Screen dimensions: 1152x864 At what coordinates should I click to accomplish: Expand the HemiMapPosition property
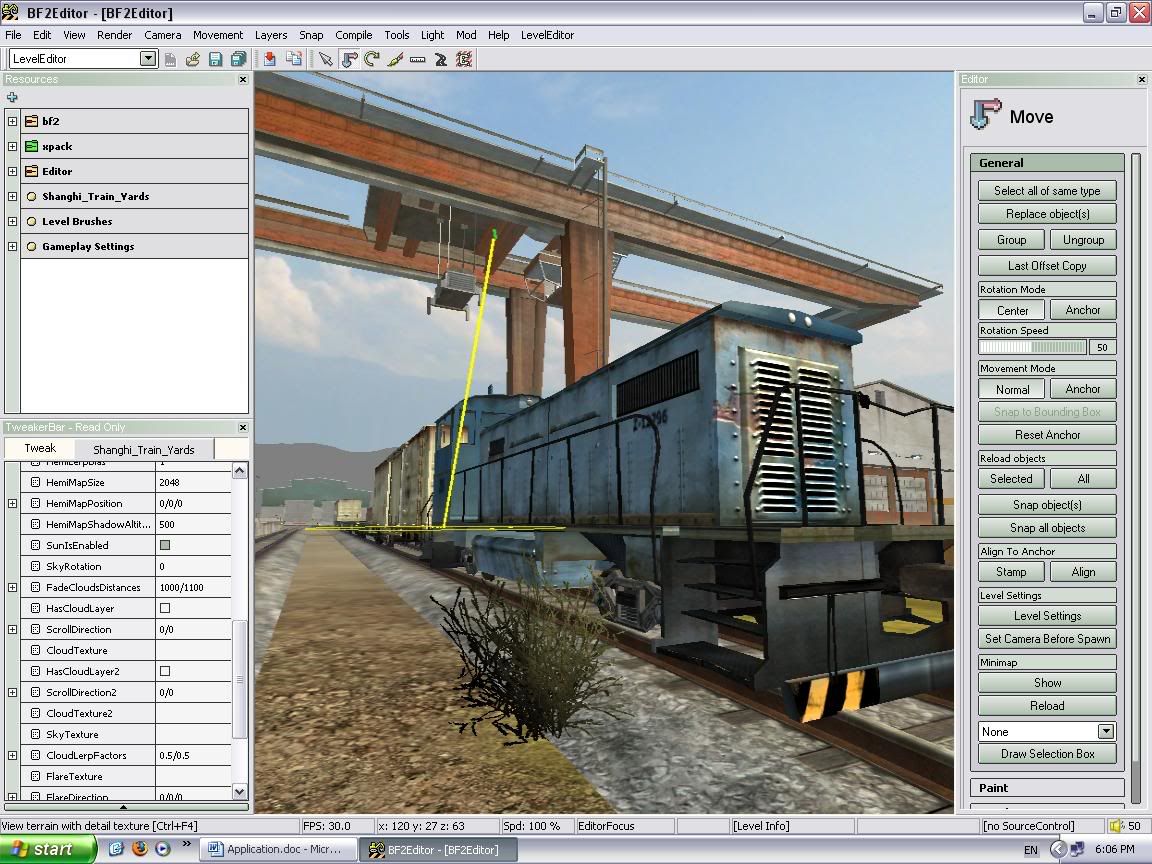pyautogui.click(x=12, y=503)
